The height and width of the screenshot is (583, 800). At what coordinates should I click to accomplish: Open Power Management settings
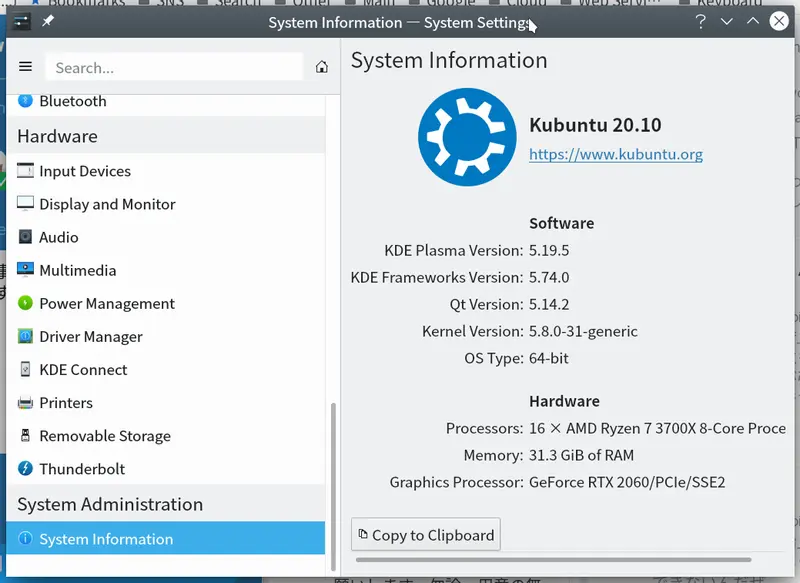[x=165, y=303]
